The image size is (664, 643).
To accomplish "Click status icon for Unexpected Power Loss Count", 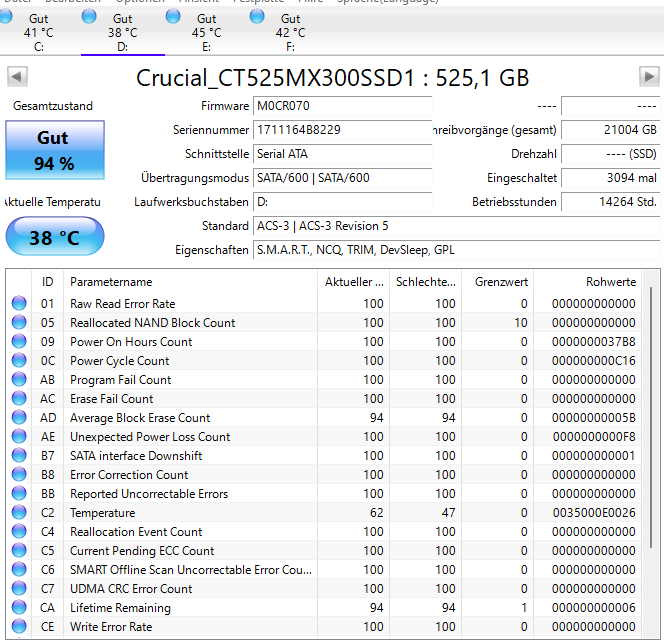I will pyautogui.click(x=19, y=436).
